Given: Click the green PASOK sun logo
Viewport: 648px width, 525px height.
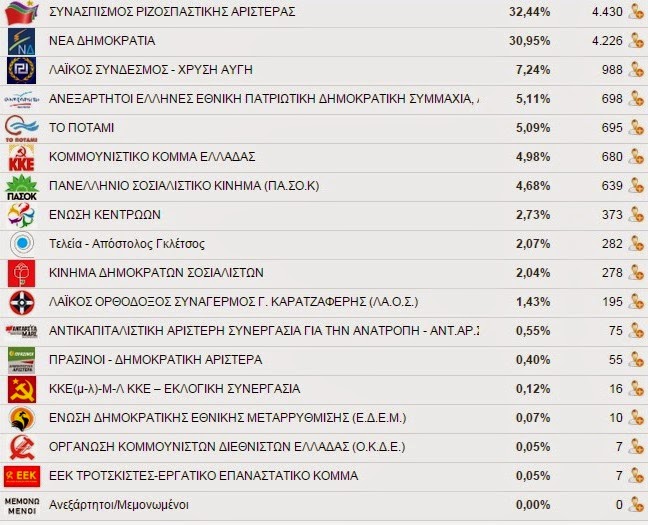Looking at the screenshot, I should 21,187.
